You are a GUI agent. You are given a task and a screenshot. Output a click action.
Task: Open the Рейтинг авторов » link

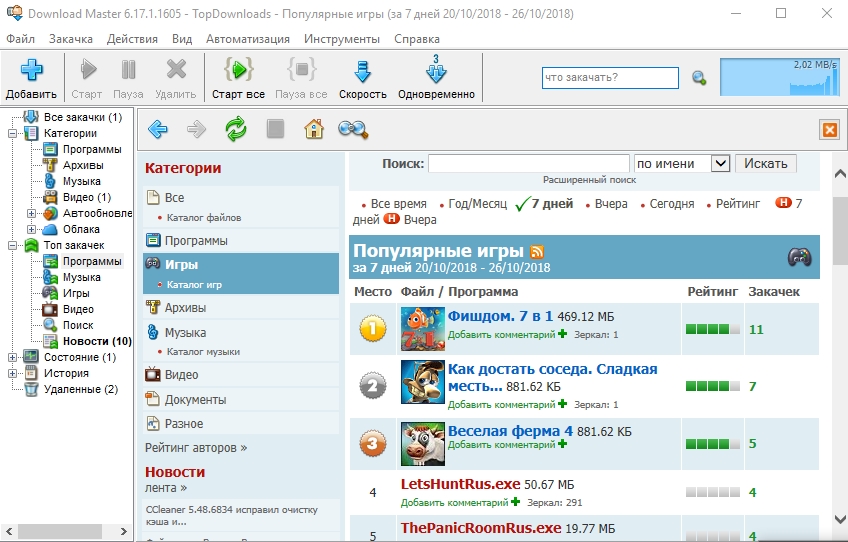[196, 448]
